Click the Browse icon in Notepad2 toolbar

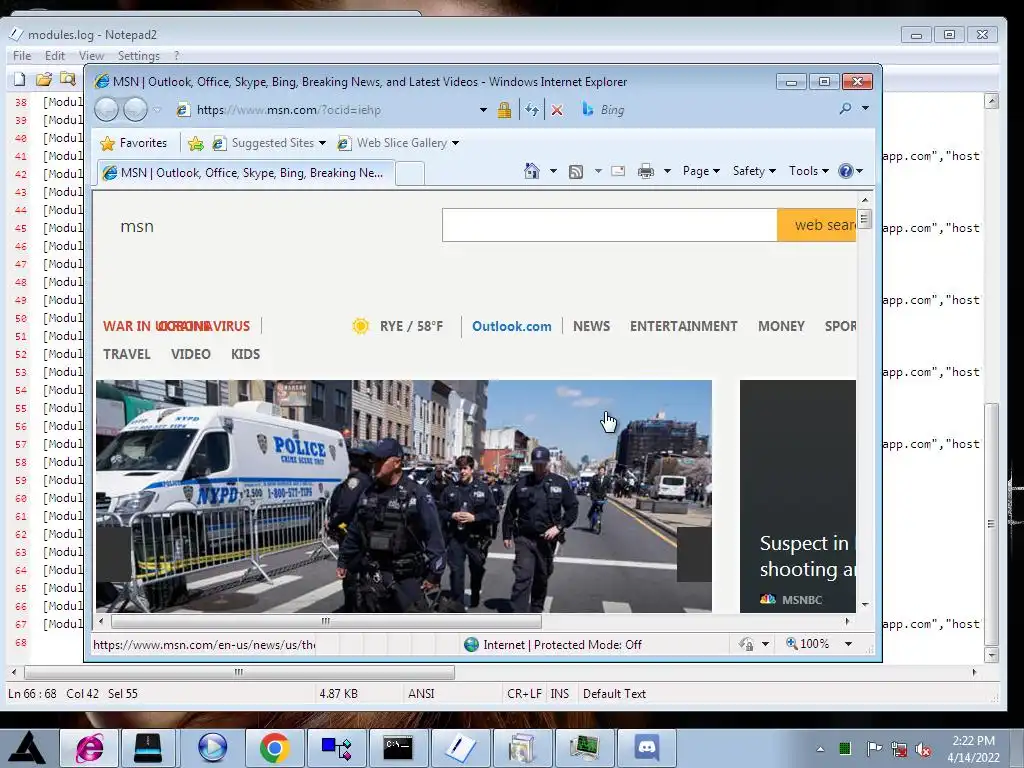pos(67,79)
